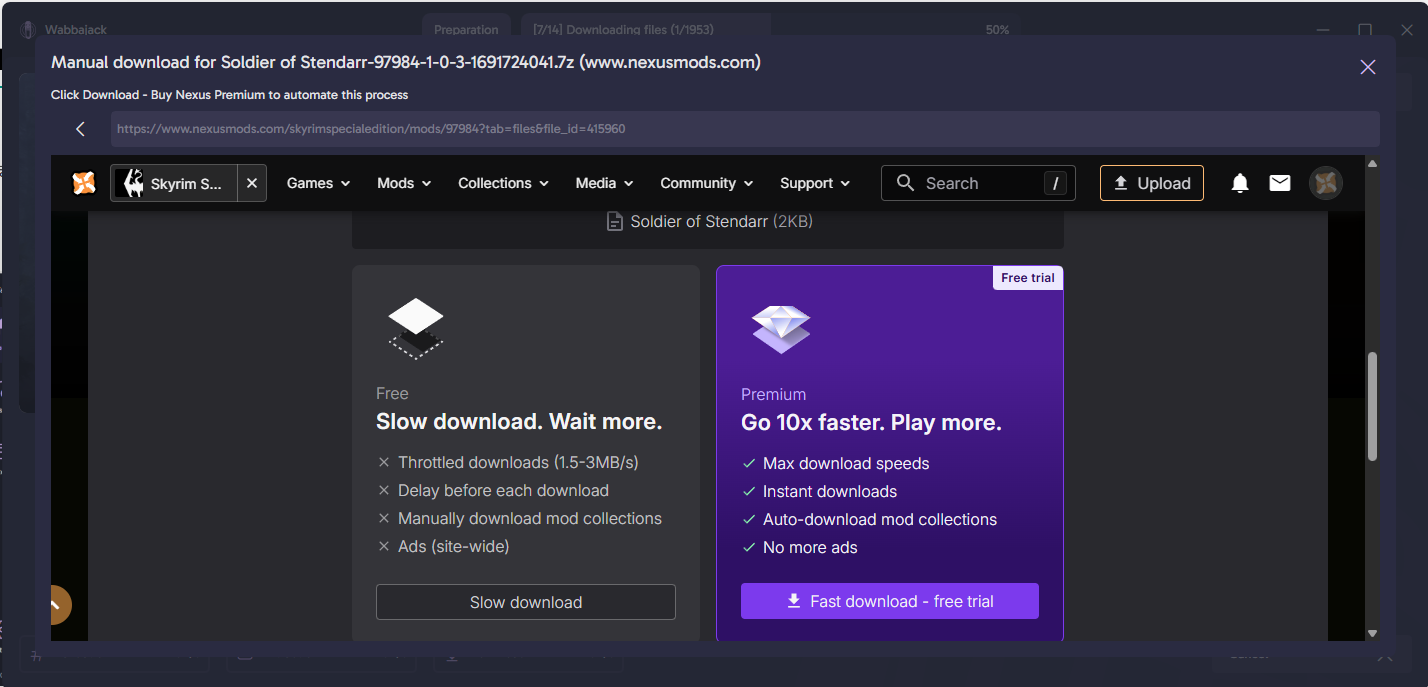This screenshot has height=687, width=1428.
Task: Remove the Skyrim game filter with X
Action: coord(252,183)
